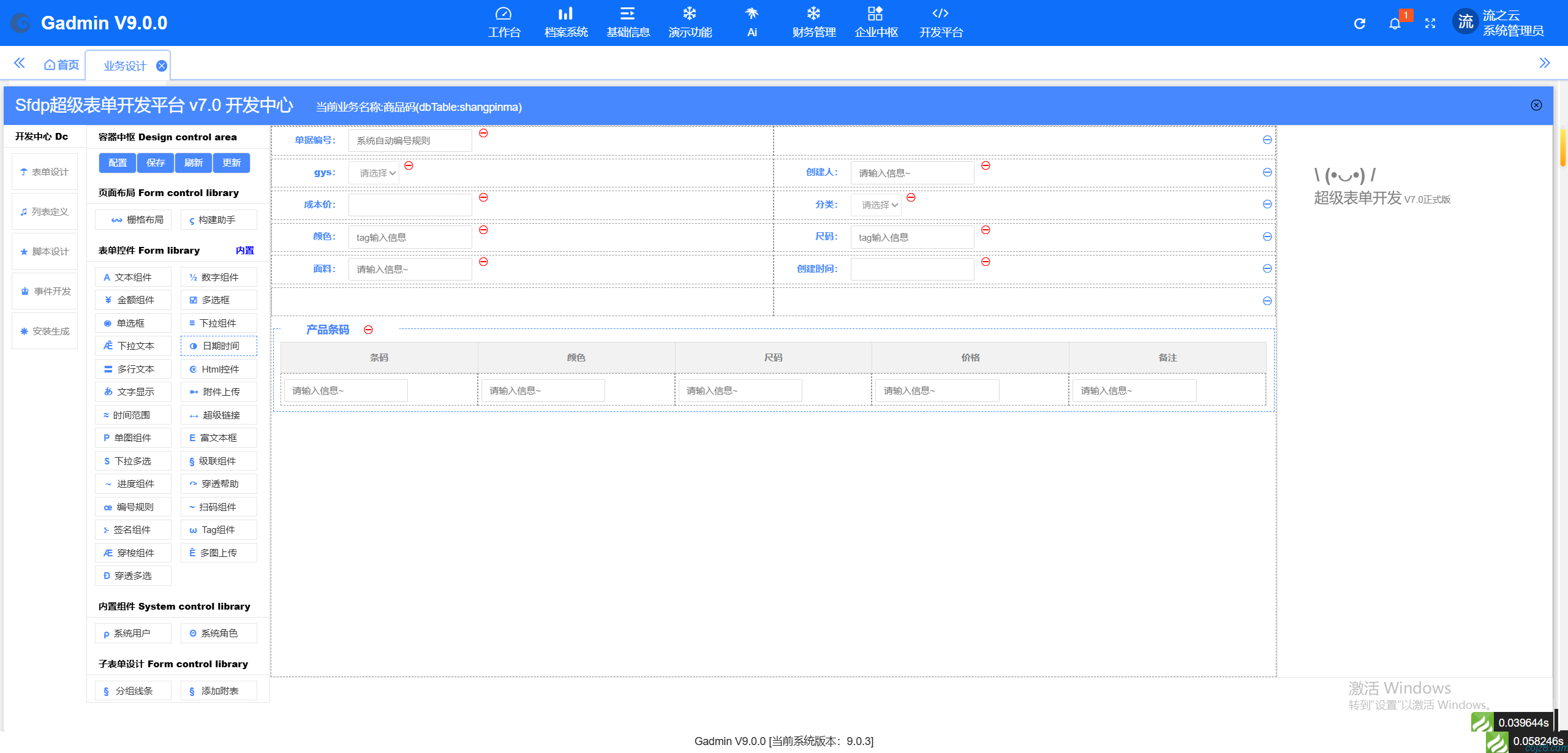Collapse tabs with the left double-arrow icon

click(20, 63)
